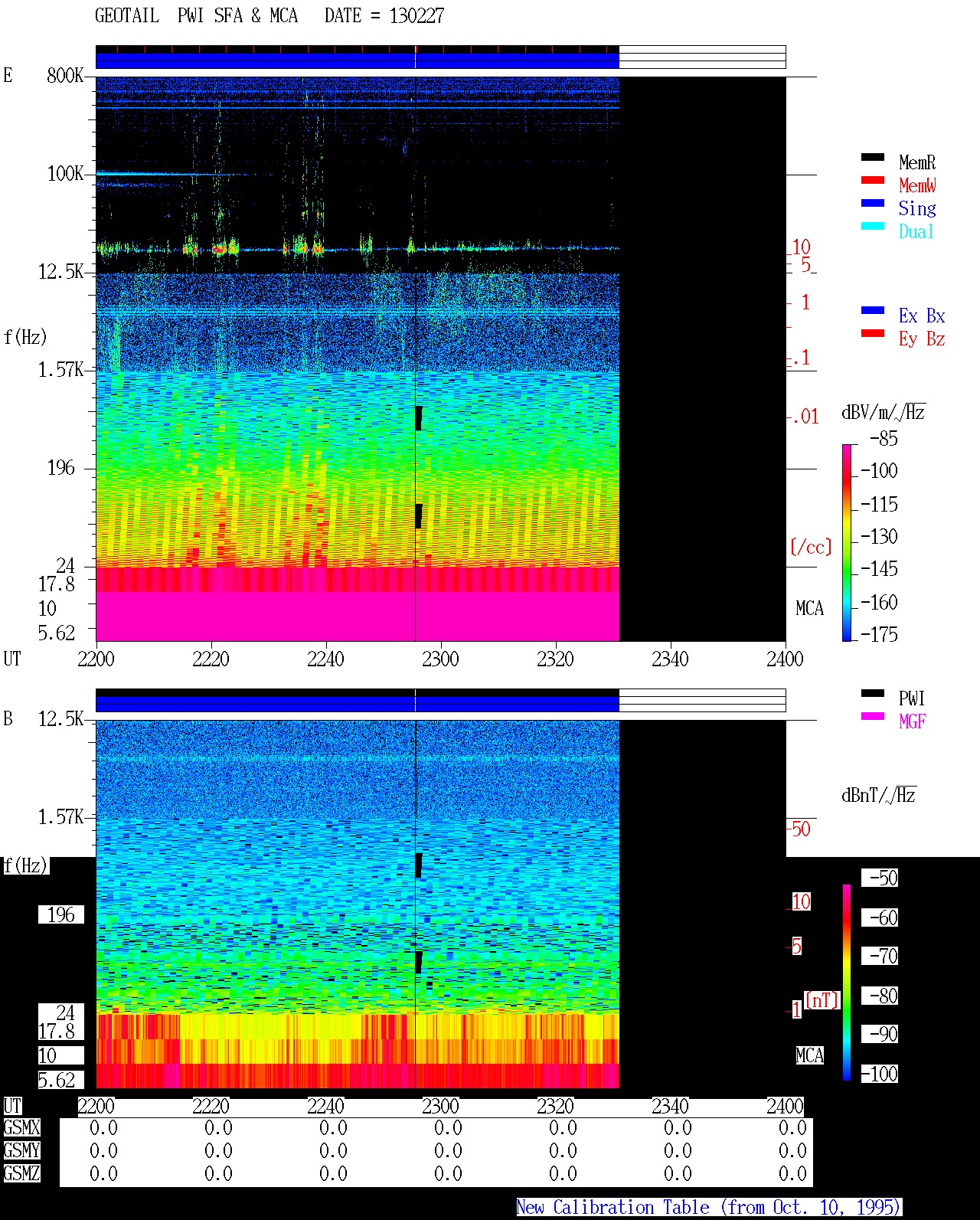Click the 'E' panel label

(x=8, y=75)
